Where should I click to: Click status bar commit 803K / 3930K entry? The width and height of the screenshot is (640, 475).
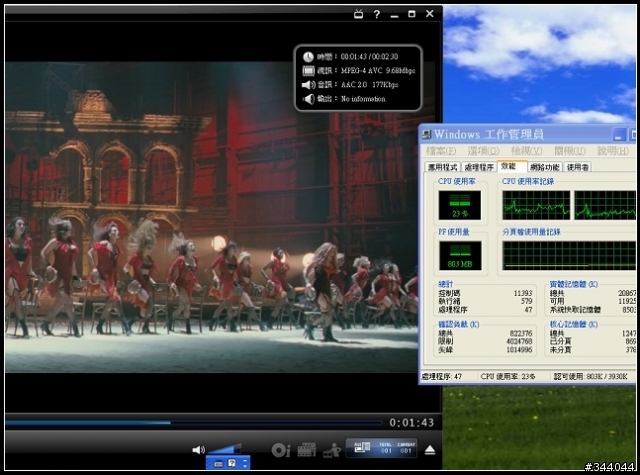pyautogui.click(x=593, y=377)
